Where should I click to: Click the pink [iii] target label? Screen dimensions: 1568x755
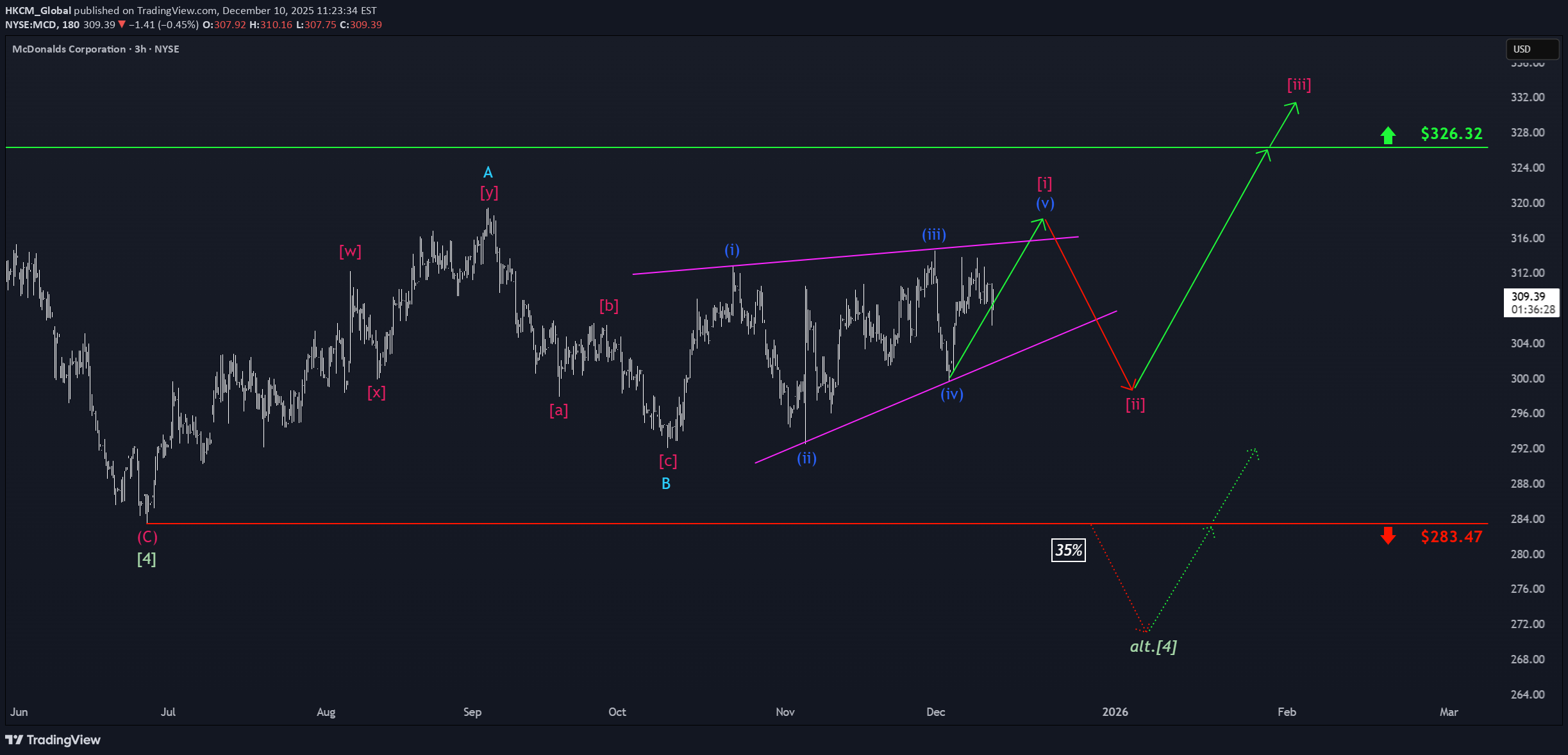pos(1299,85)
